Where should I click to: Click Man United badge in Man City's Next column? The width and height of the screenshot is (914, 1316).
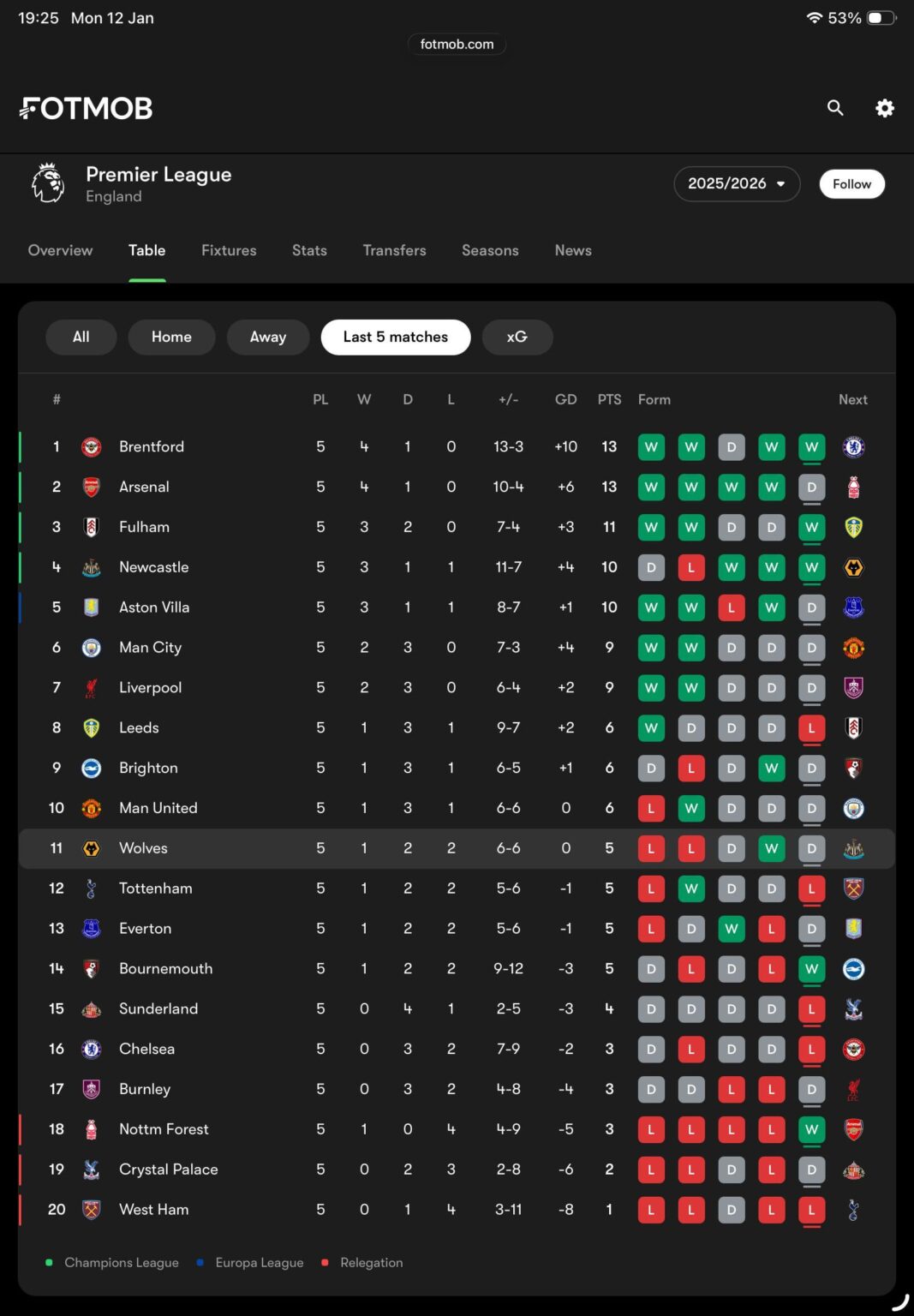(853, 648)
